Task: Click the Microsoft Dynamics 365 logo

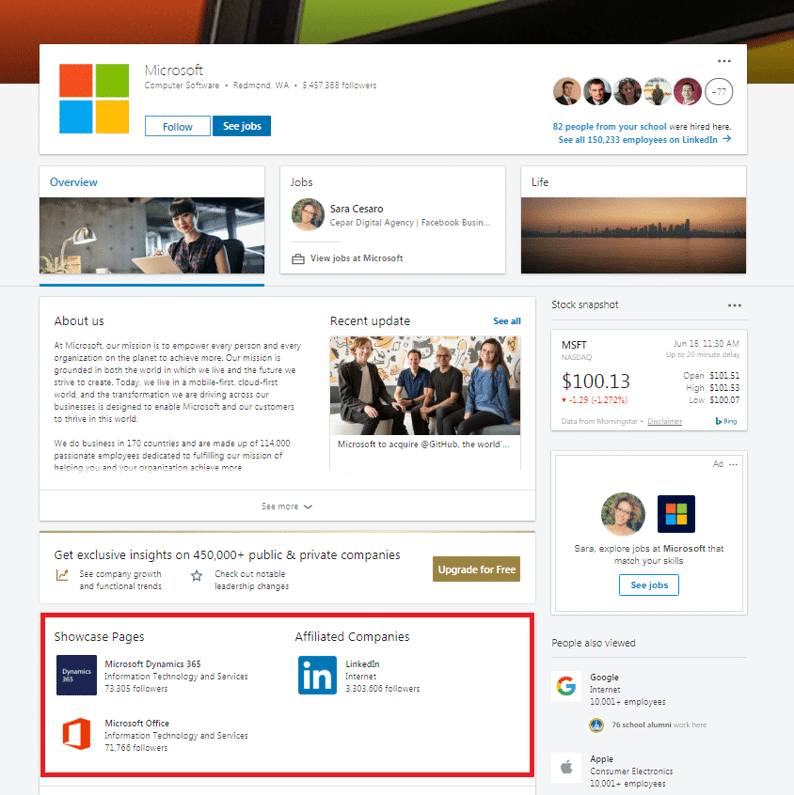Action: 77,675
